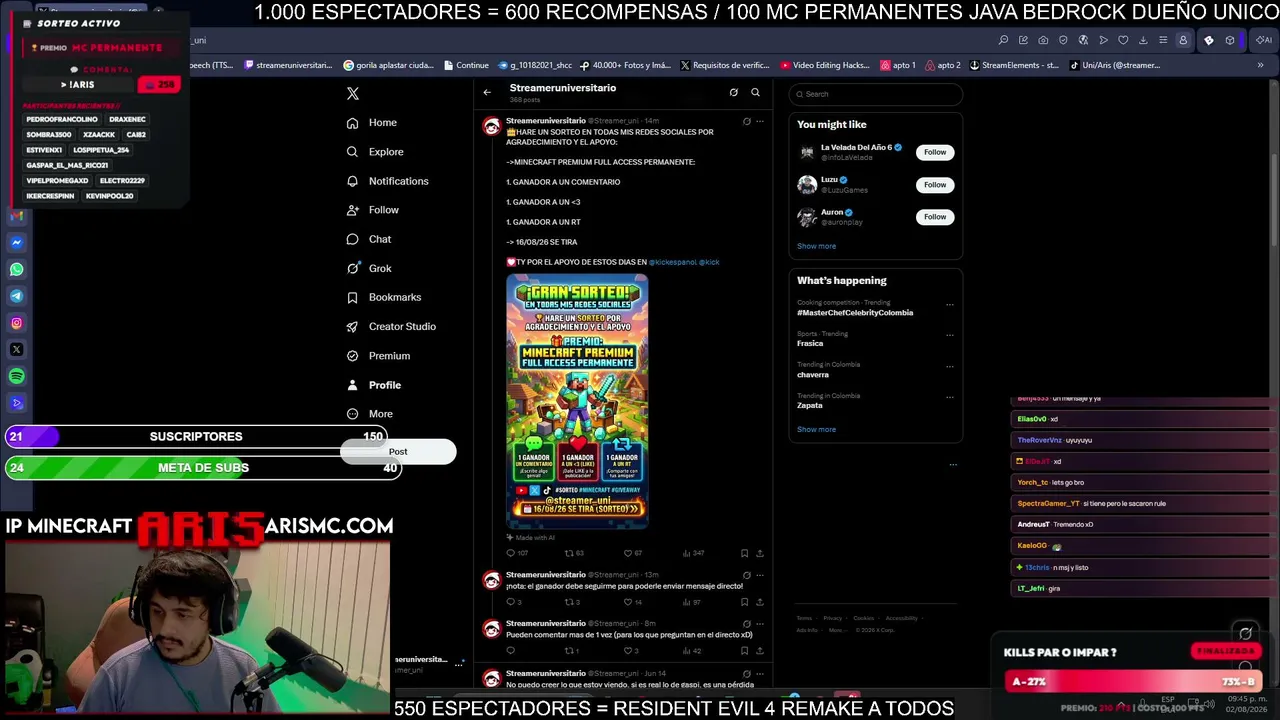Open the Zapata trending topic
Screen dimensions: 1280x720
(810, 406)
